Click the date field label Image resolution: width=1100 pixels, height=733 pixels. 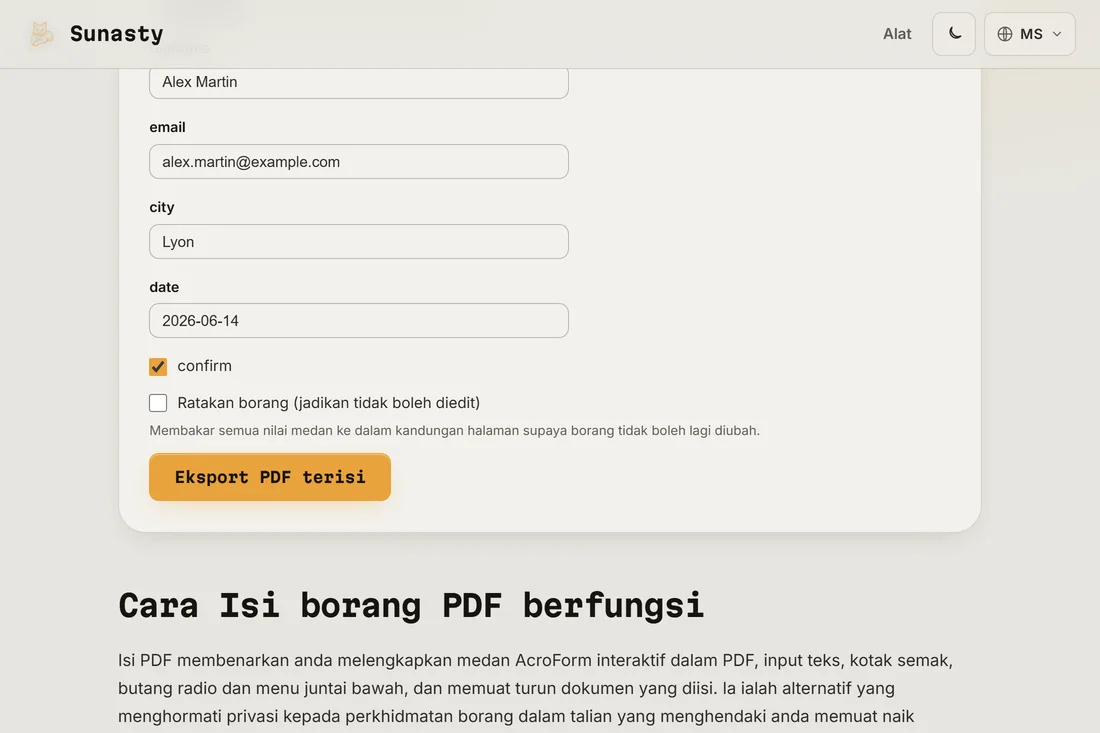pyautogui.click(x=163, y=287)
